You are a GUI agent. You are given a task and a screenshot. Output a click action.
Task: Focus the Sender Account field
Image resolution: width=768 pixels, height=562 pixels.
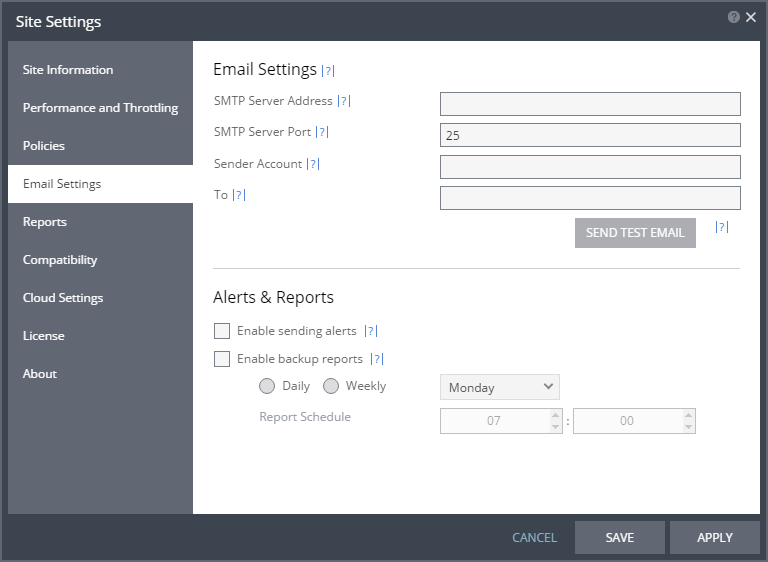590,167
